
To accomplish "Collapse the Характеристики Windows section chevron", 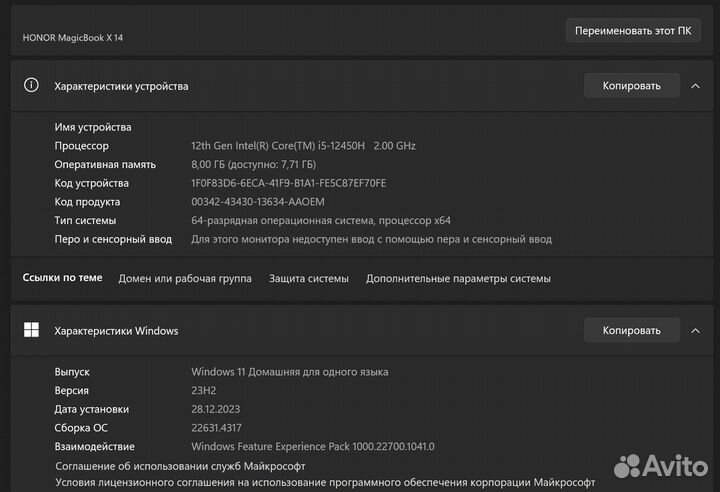I will 695,330.
